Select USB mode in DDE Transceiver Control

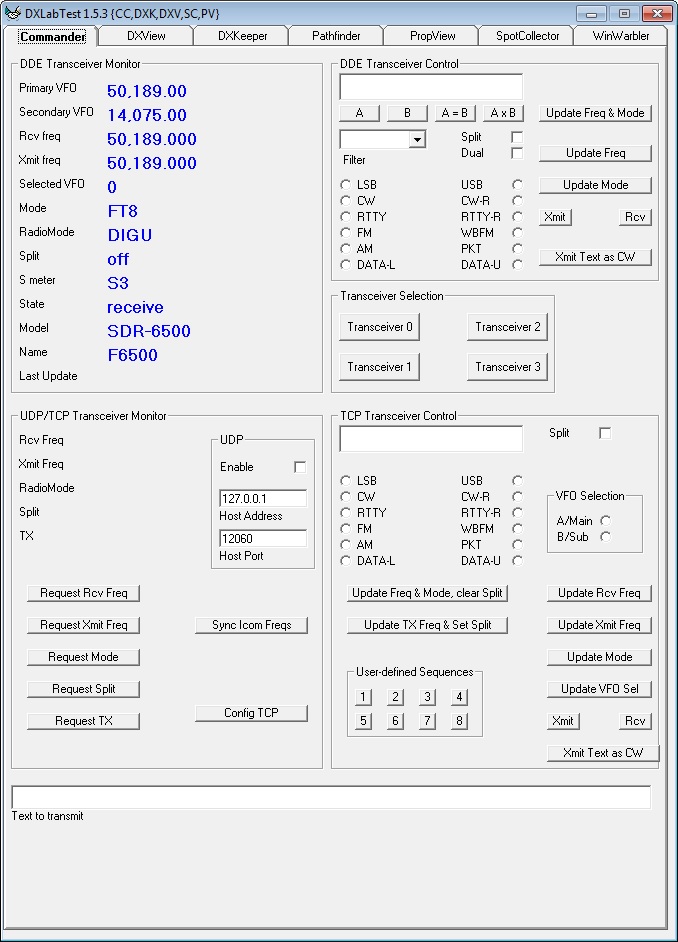coord(517,184)
